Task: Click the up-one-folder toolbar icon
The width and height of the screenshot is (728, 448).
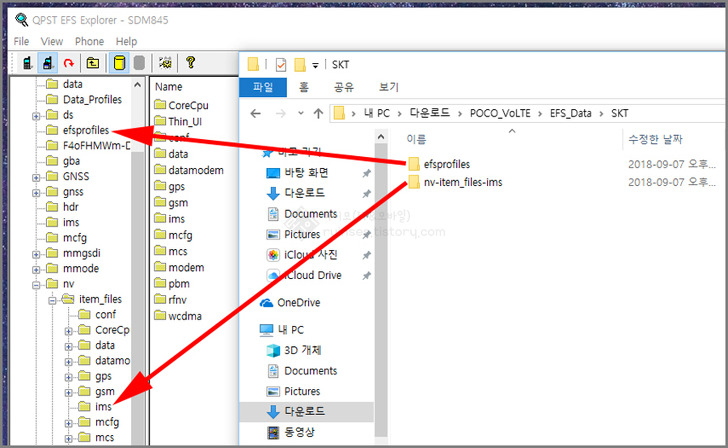Action: click(93, 63)
